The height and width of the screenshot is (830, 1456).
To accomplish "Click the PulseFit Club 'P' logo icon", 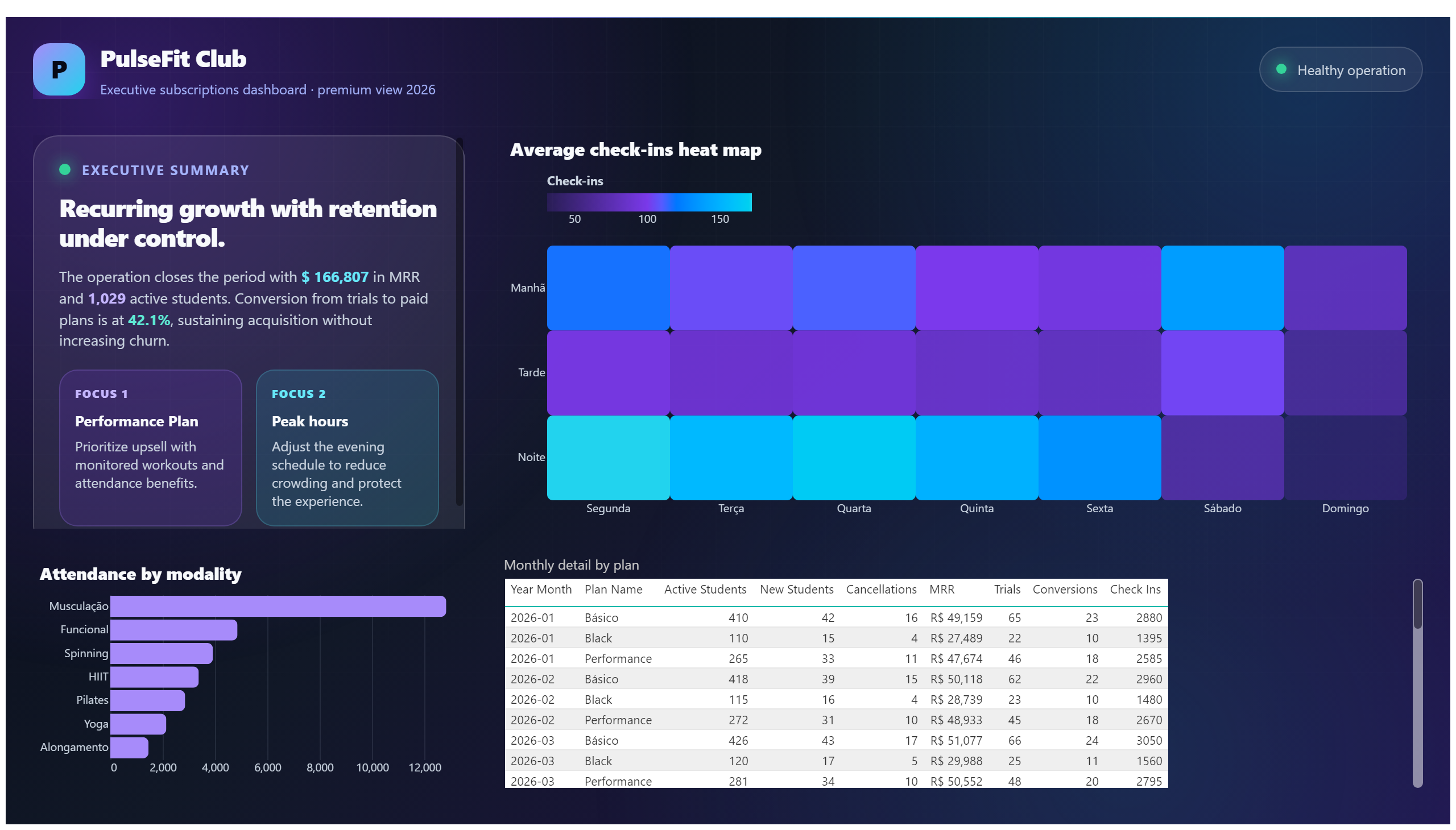I will pos(59,69).
